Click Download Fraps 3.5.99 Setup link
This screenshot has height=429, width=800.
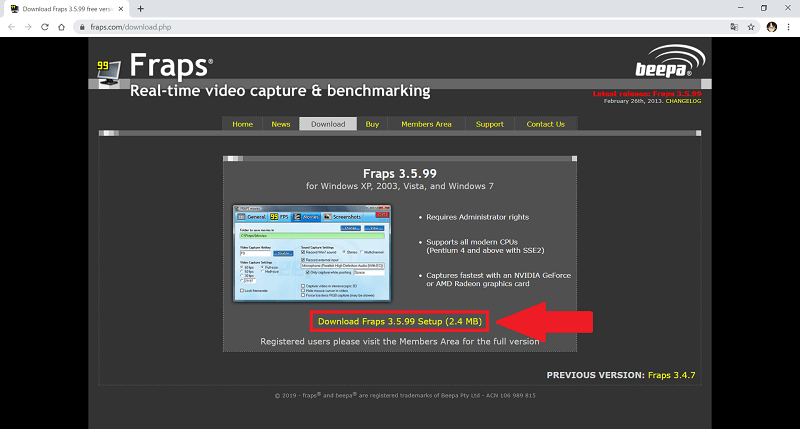(x=400, y=322)
